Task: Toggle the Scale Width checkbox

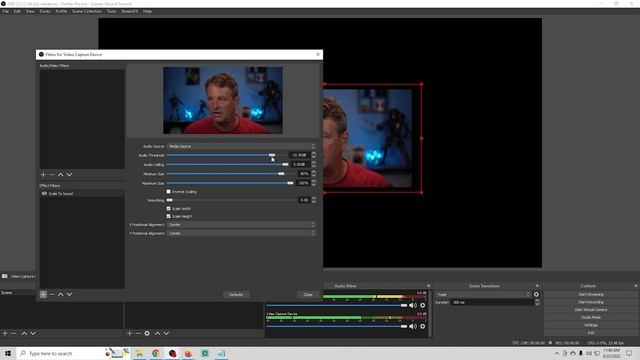Action: 169,209
